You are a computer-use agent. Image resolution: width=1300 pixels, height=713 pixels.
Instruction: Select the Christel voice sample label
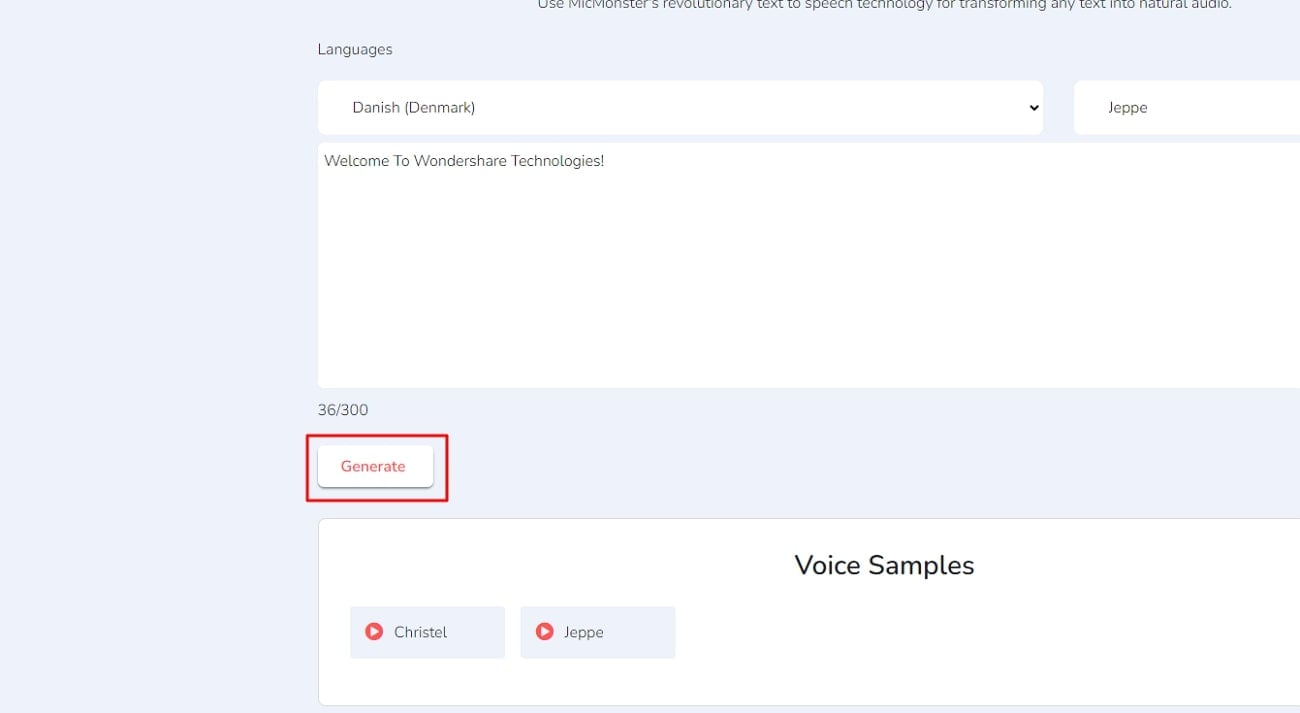(420, 632)
